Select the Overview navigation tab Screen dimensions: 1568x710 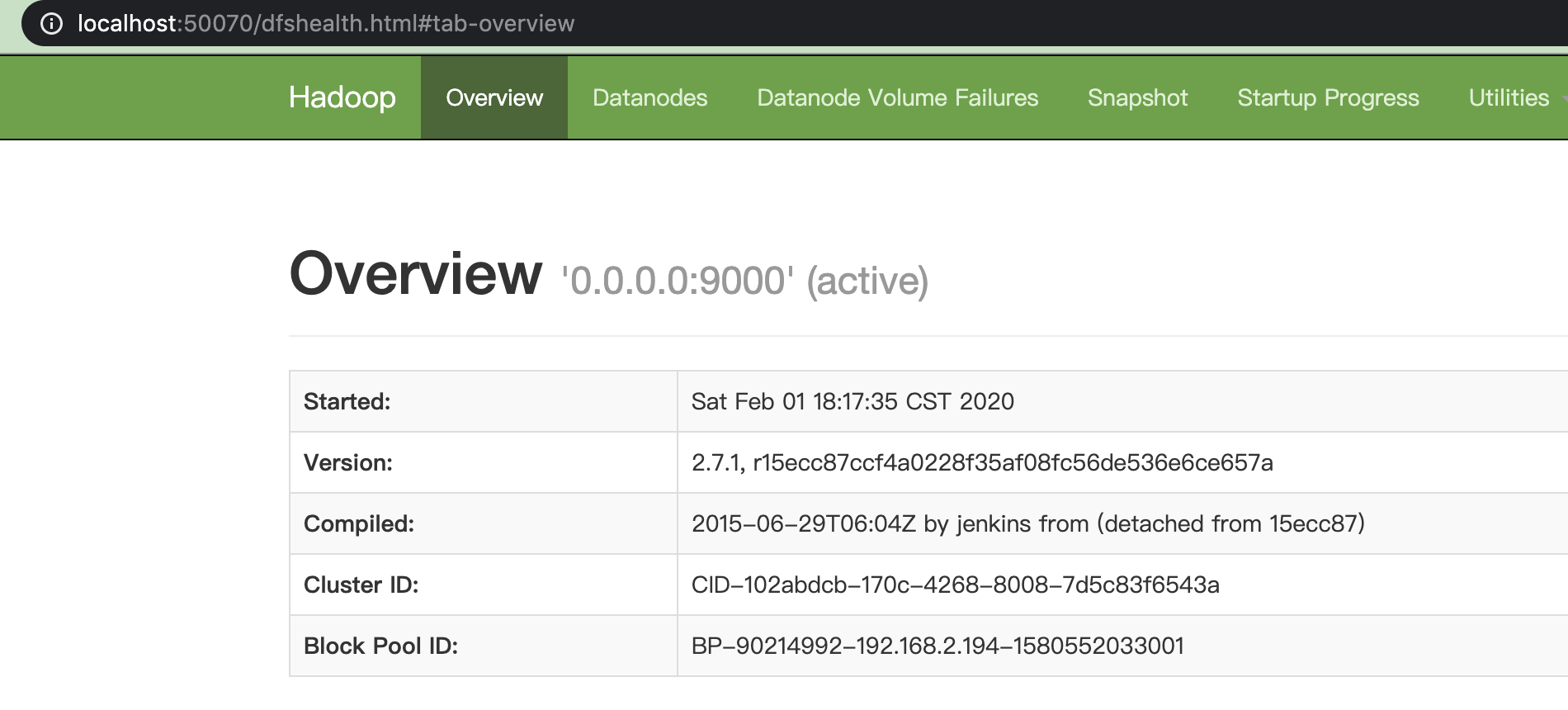pos(494,97)
